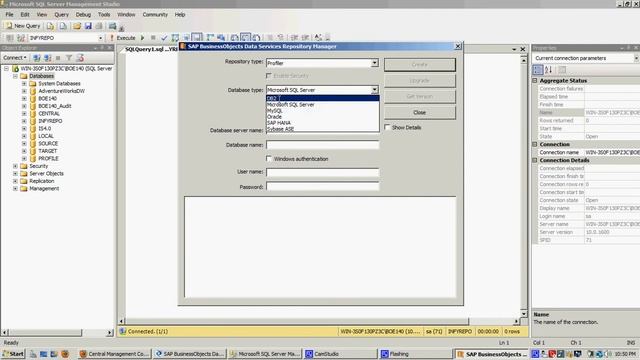Select SAP HANA in the database type list
Image resolution: width=640 pixels, height=360 pixels.
coord(322,123)
